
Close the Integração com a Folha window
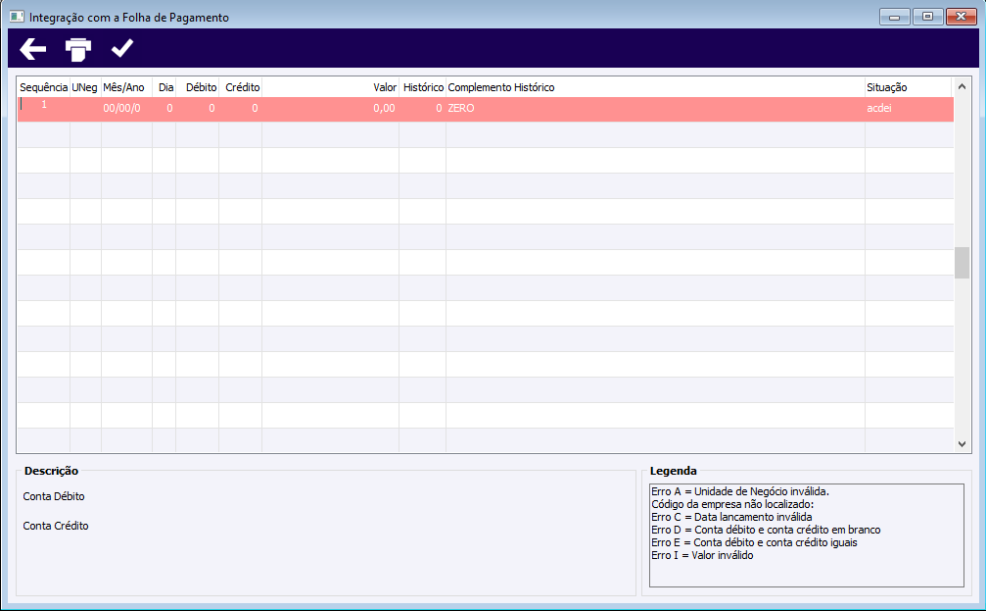coord(961,16)
